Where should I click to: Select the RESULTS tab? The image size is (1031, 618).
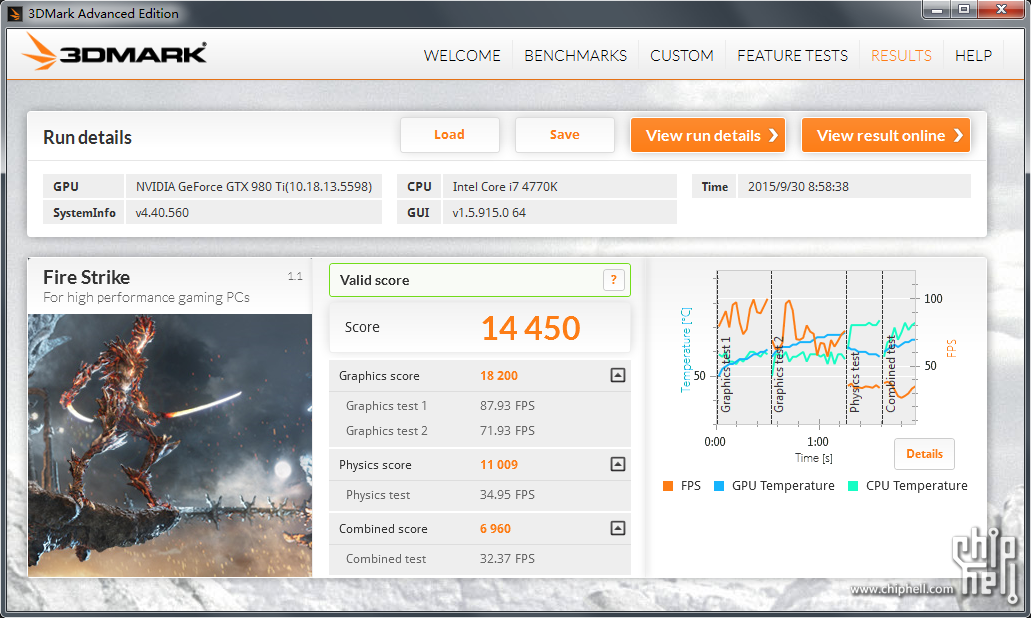pos(901,56)
